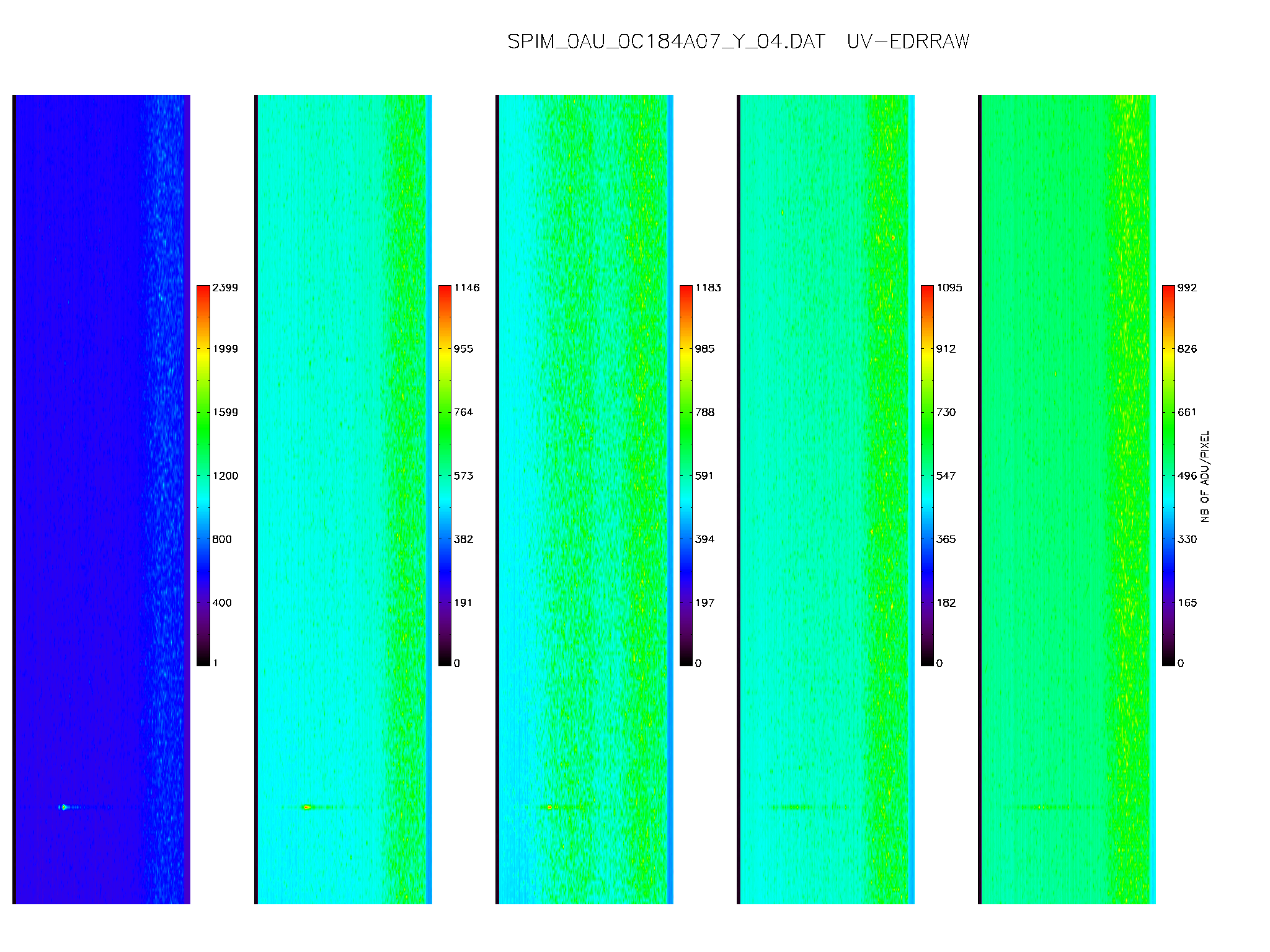This screenshot has width=1270, height=952.
Task: Click the 591 tick label
Action: (704, 476)
